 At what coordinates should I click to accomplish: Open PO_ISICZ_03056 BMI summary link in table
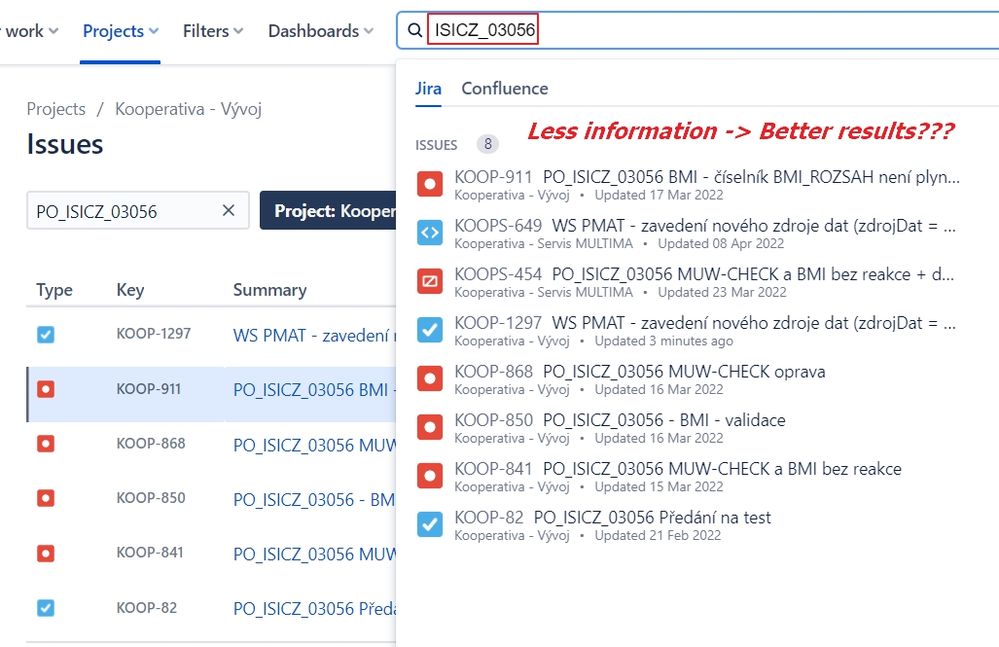(314, 390)
